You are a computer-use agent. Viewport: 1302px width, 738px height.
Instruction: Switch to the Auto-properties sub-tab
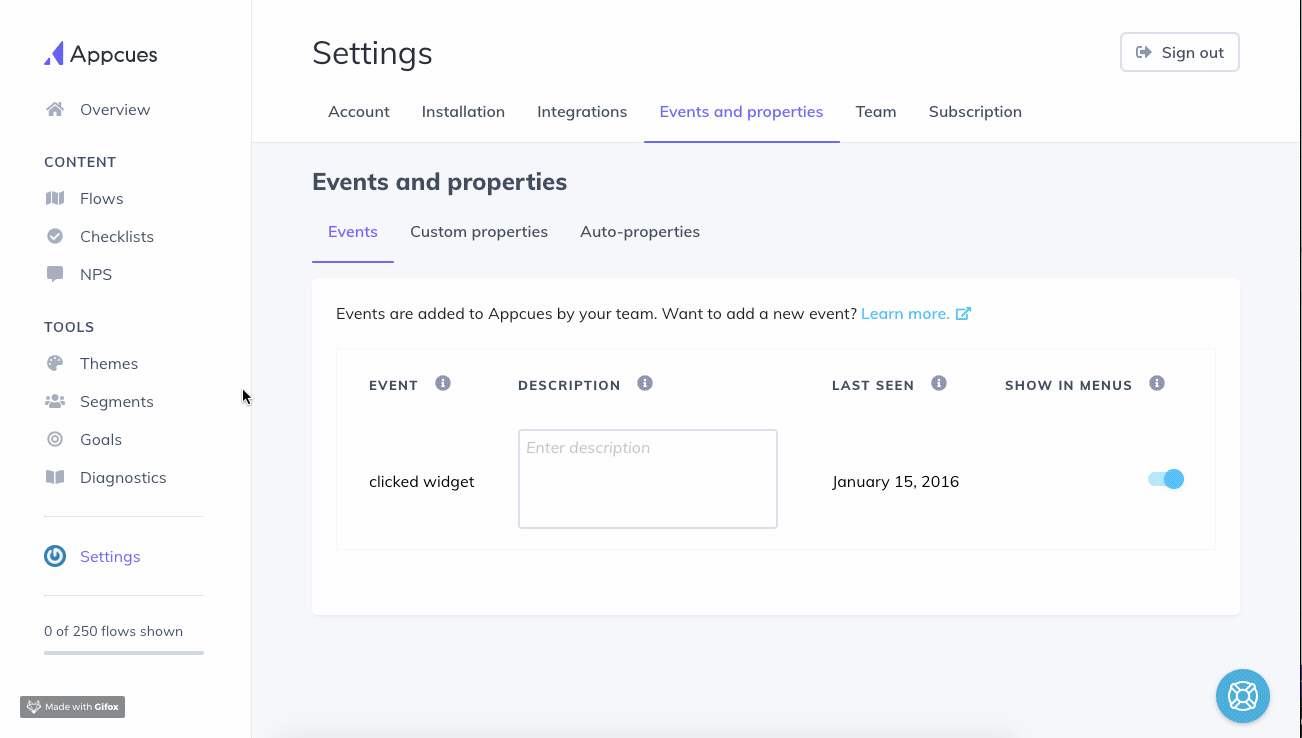click(x=640, y=232)
